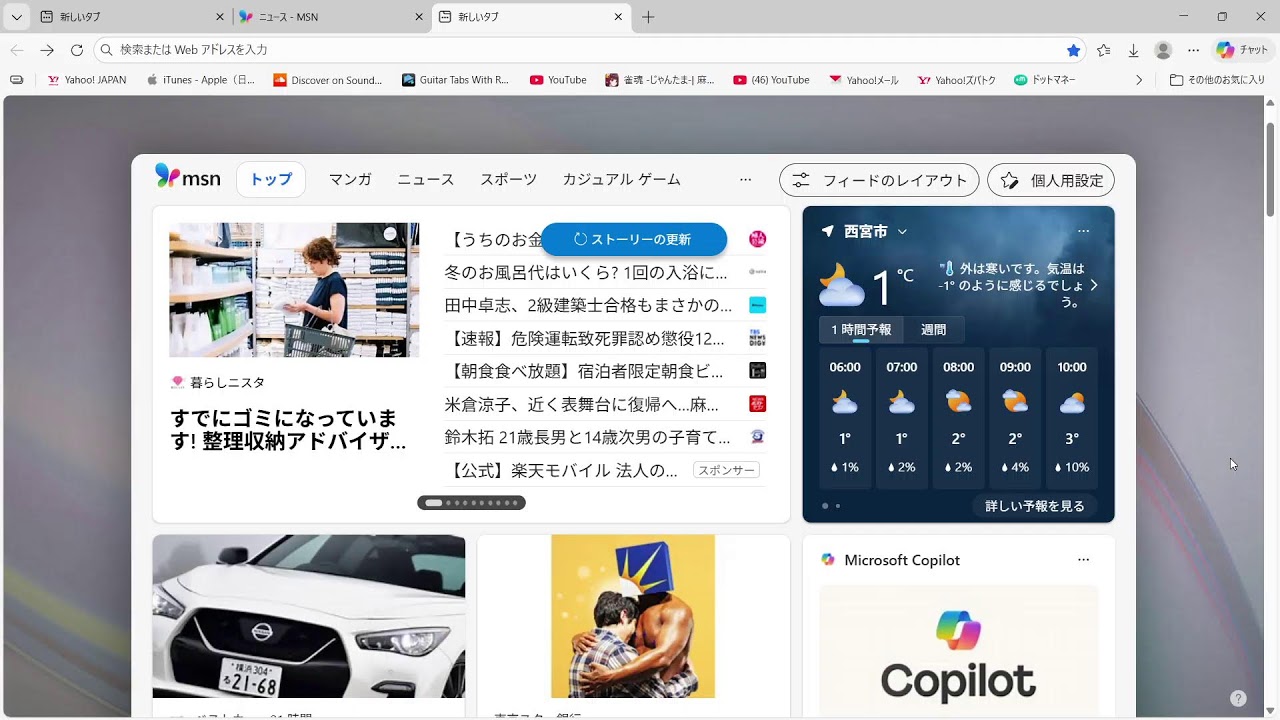1280x720 pixels.
Task: Reload the page with refresh icon
Action: click(x=76, y=50)
